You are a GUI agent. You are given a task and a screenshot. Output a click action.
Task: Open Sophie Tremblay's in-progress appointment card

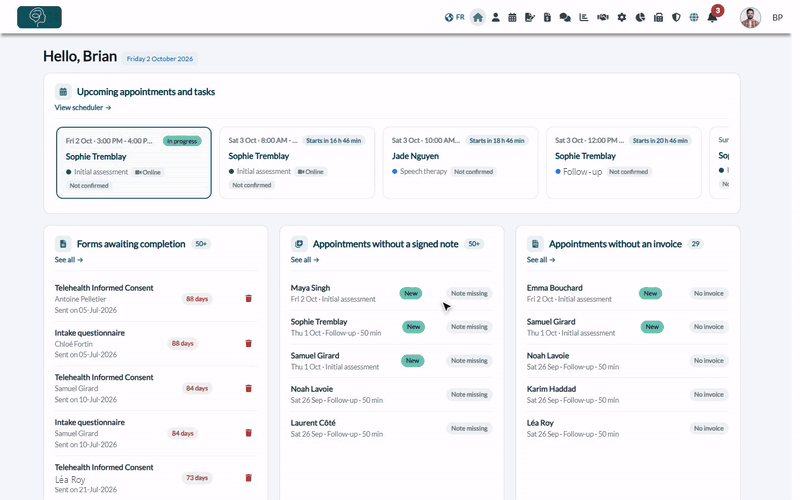pos(134,163)
